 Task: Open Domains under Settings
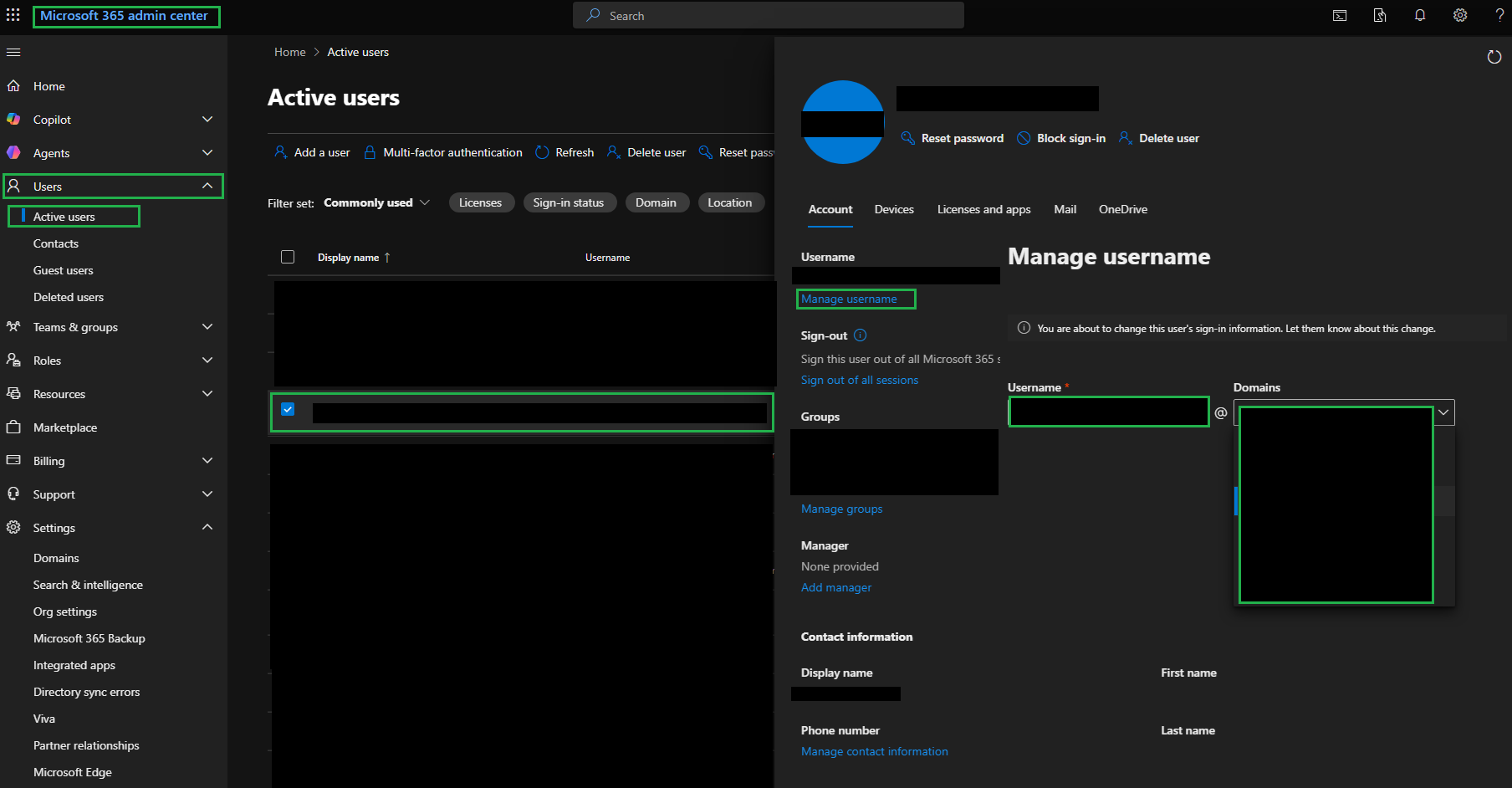click(56, 558)
